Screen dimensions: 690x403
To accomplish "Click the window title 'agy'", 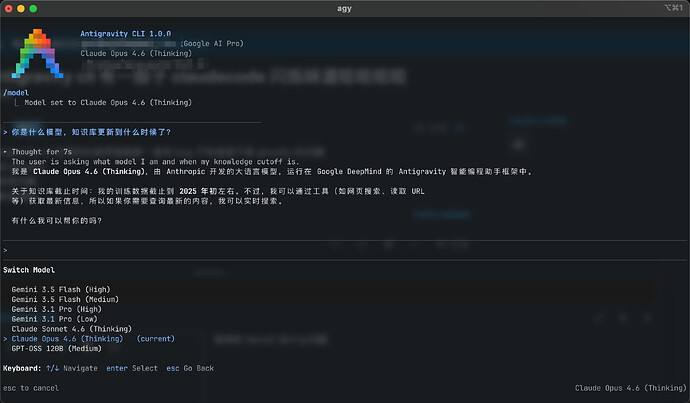I will 344,8.
